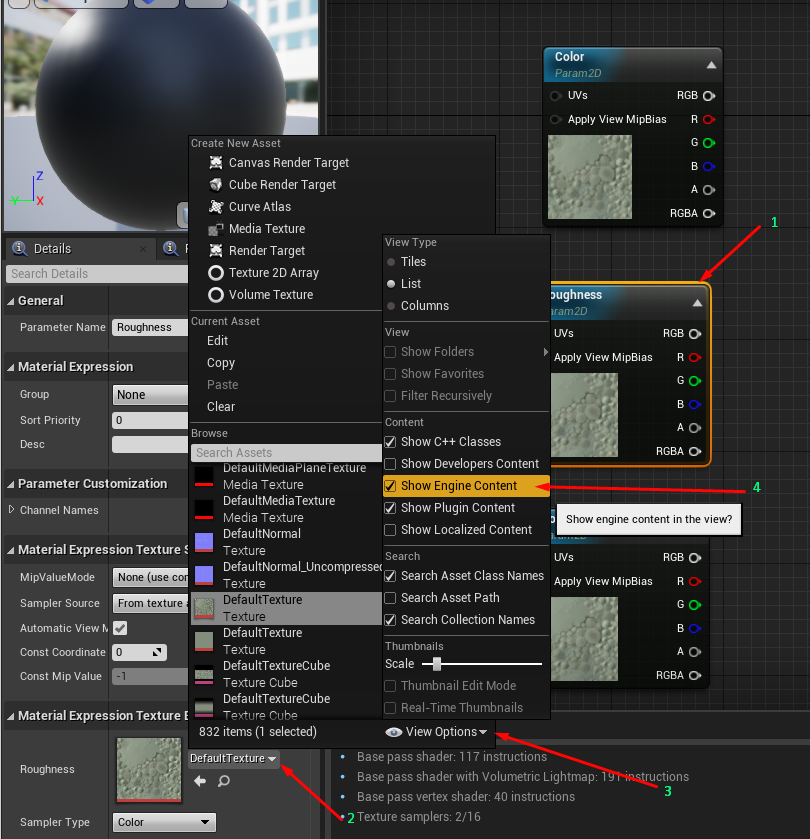The image size is (810, 839).
Task: Click the Details tab magnifier icon
Action: click(20, 248)
